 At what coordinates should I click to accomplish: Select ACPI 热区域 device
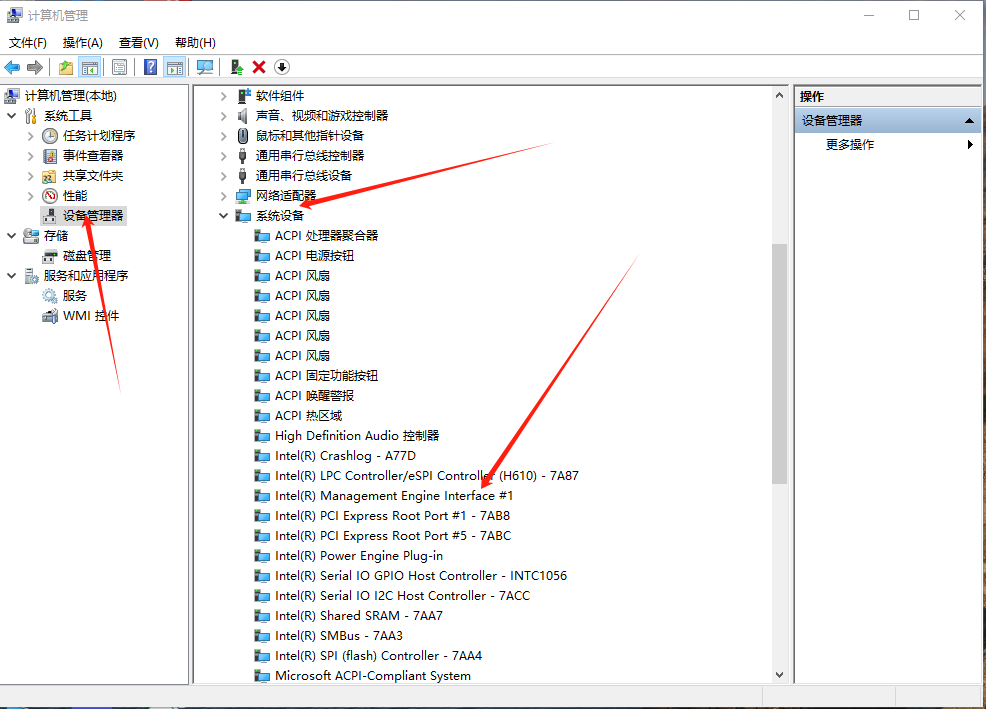pyautogui.click(x=309, y=416)
